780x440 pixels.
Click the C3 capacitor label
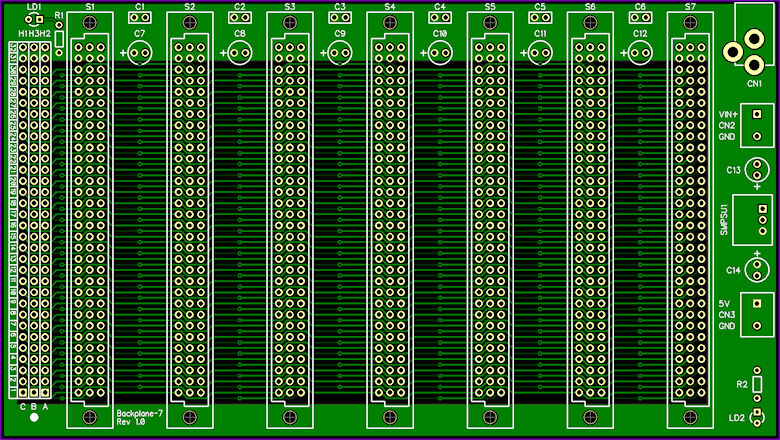coord(340,6)
